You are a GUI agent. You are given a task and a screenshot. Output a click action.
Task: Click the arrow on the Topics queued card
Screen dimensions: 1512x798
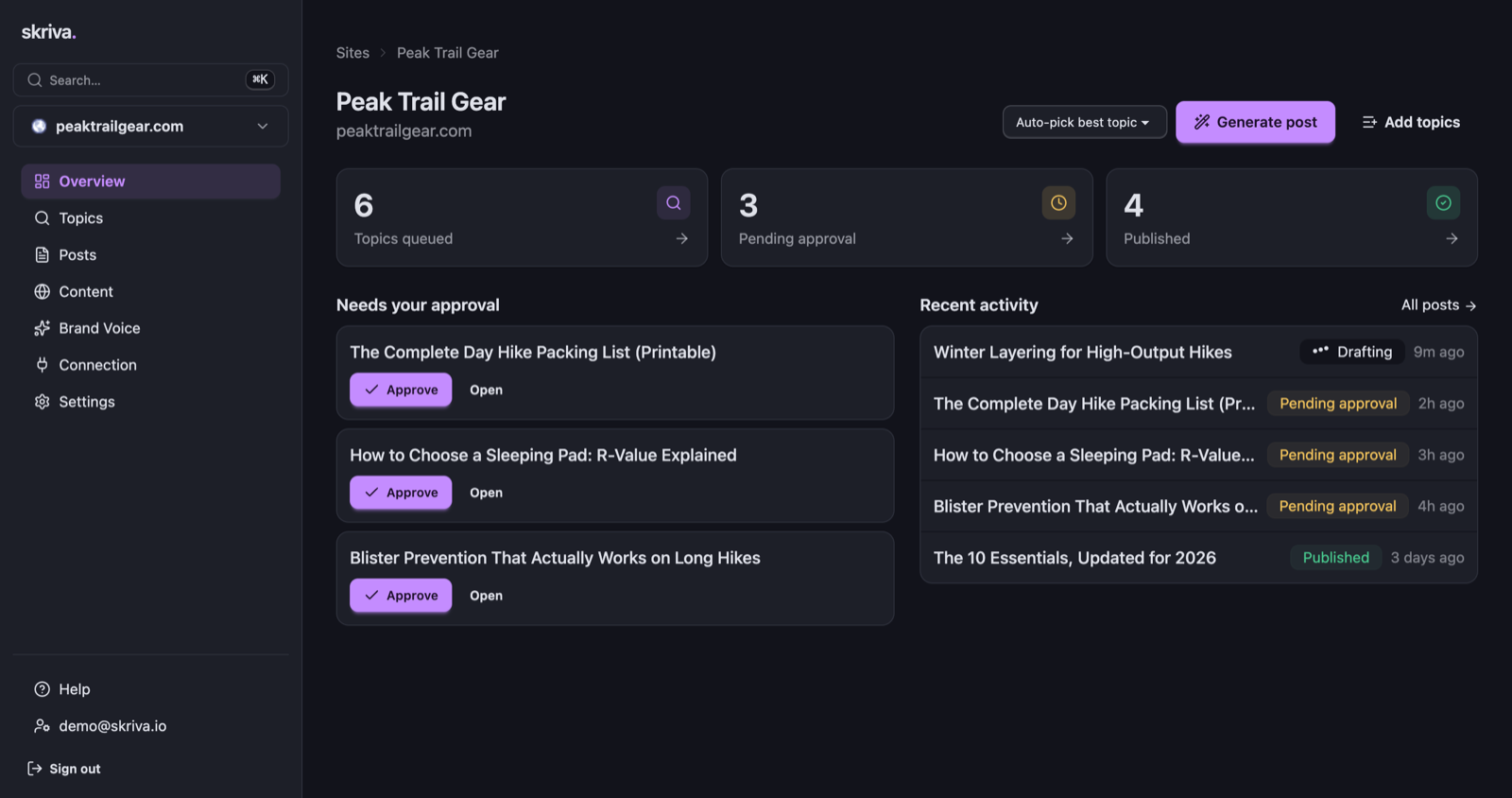point(682,239)
